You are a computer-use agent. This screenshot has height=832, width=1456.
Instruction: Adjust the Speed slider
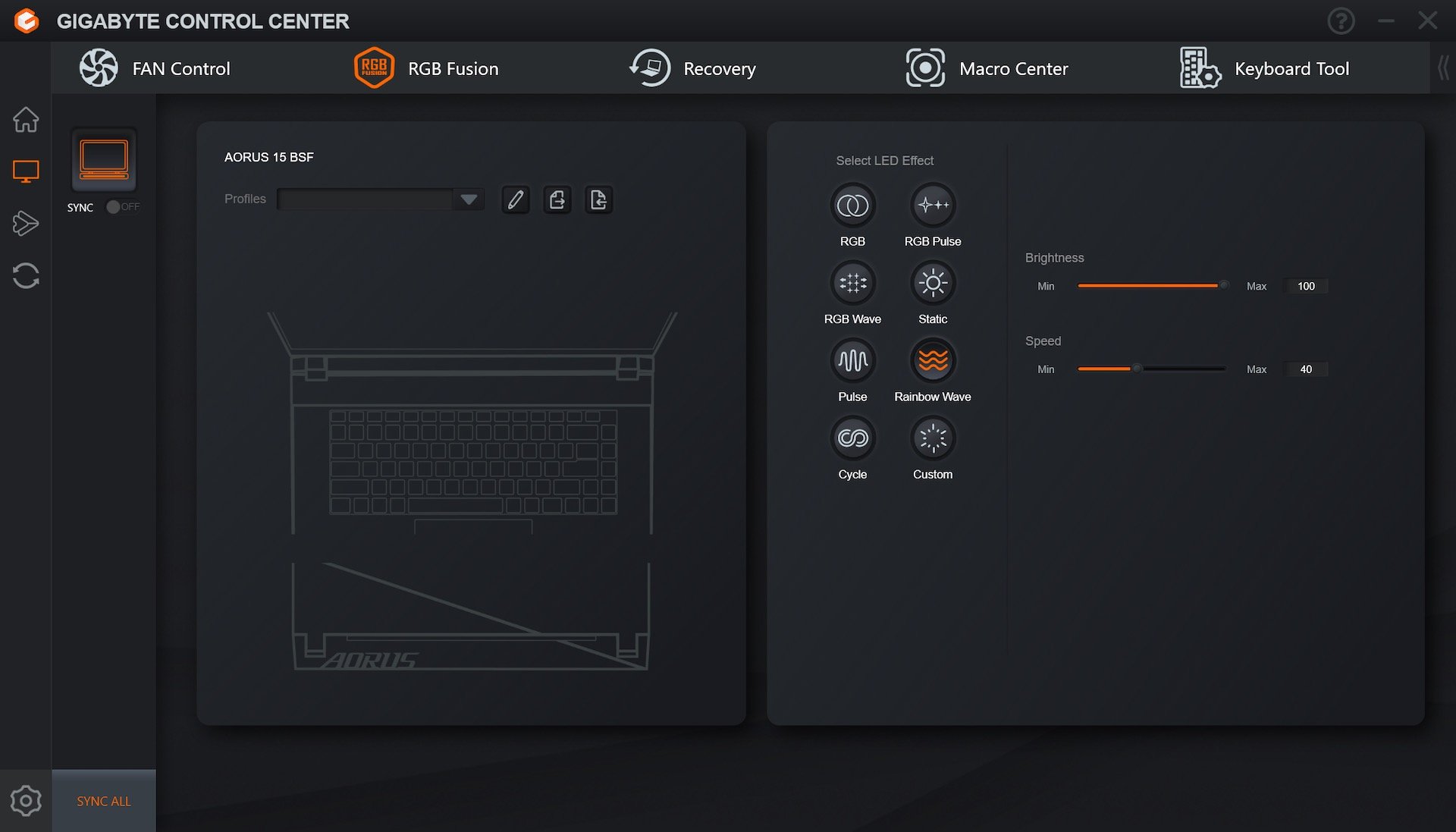click(x=1152, y=369)
